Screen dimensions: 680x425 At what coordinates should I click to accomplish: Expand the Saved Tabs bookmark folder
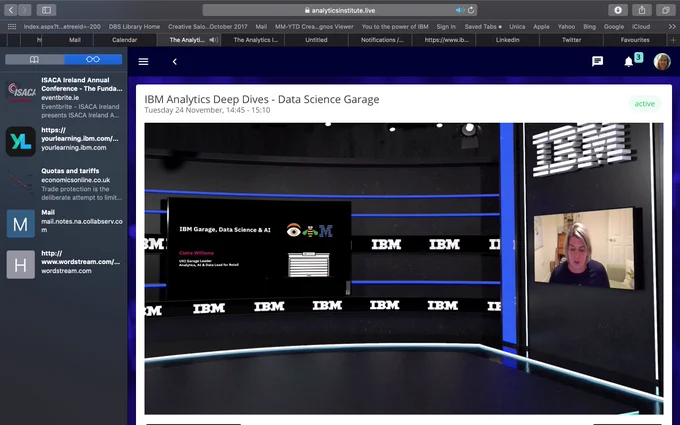(483, 26)
